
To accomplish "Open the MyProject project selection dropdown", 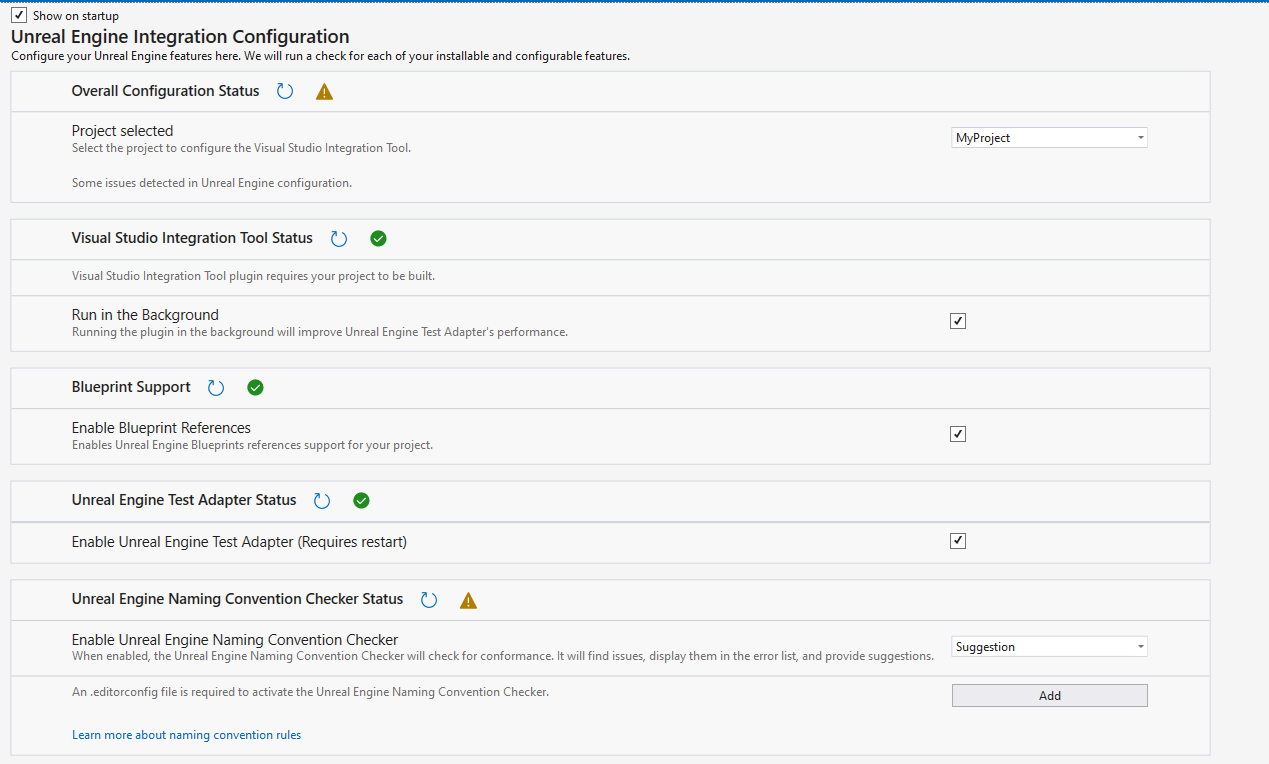I will [x=1049, y=138].
